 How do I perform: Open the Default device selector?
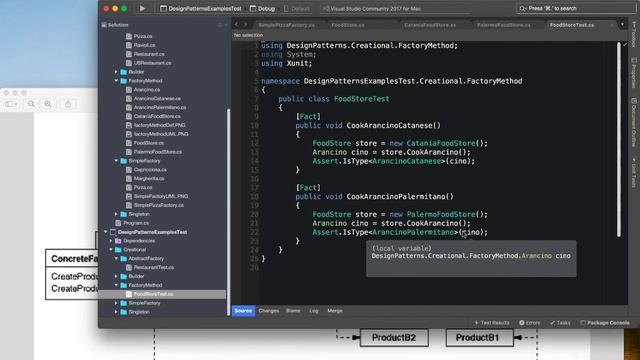(x=297, y=9)
